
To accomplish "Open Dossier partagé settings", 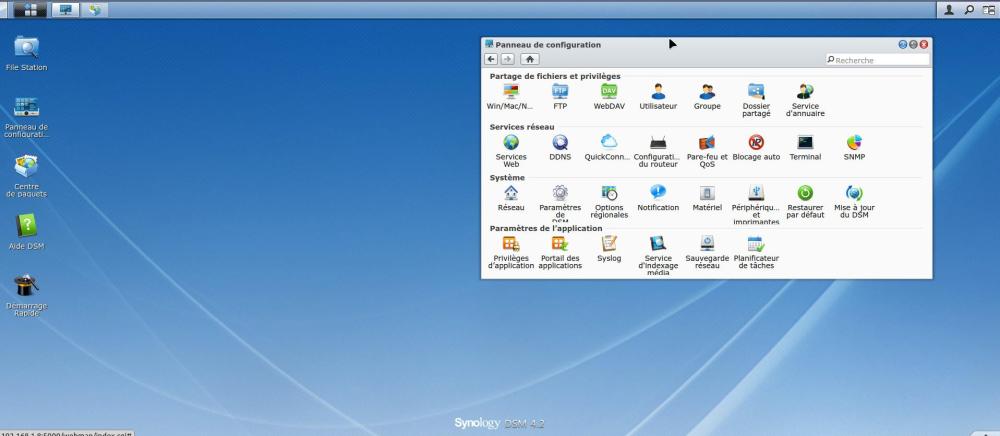I will point(756,101).
